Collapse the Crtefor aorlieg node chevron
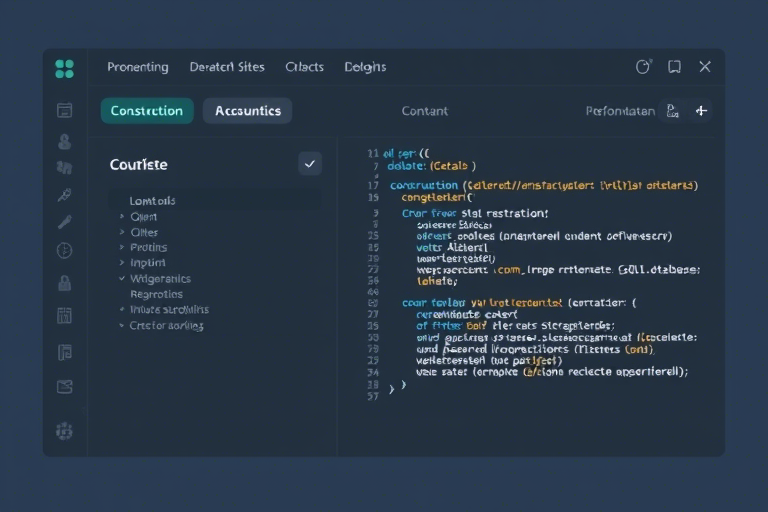This screenshot has height=512, width=768. (122, 325)
